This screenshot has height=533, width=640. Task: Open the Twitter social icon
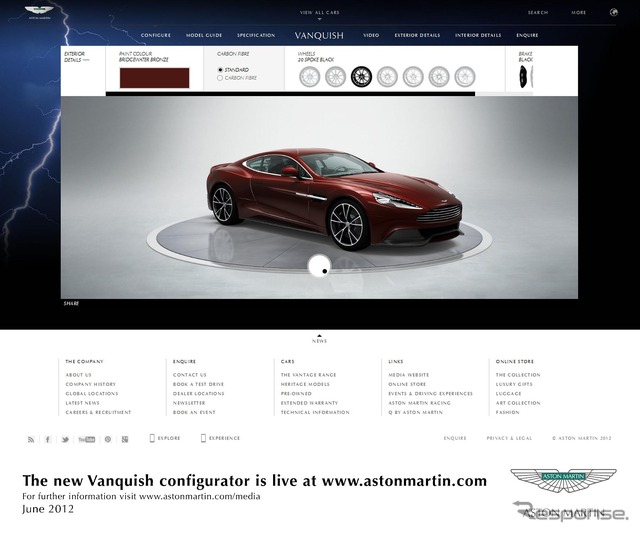coord(65,439)
